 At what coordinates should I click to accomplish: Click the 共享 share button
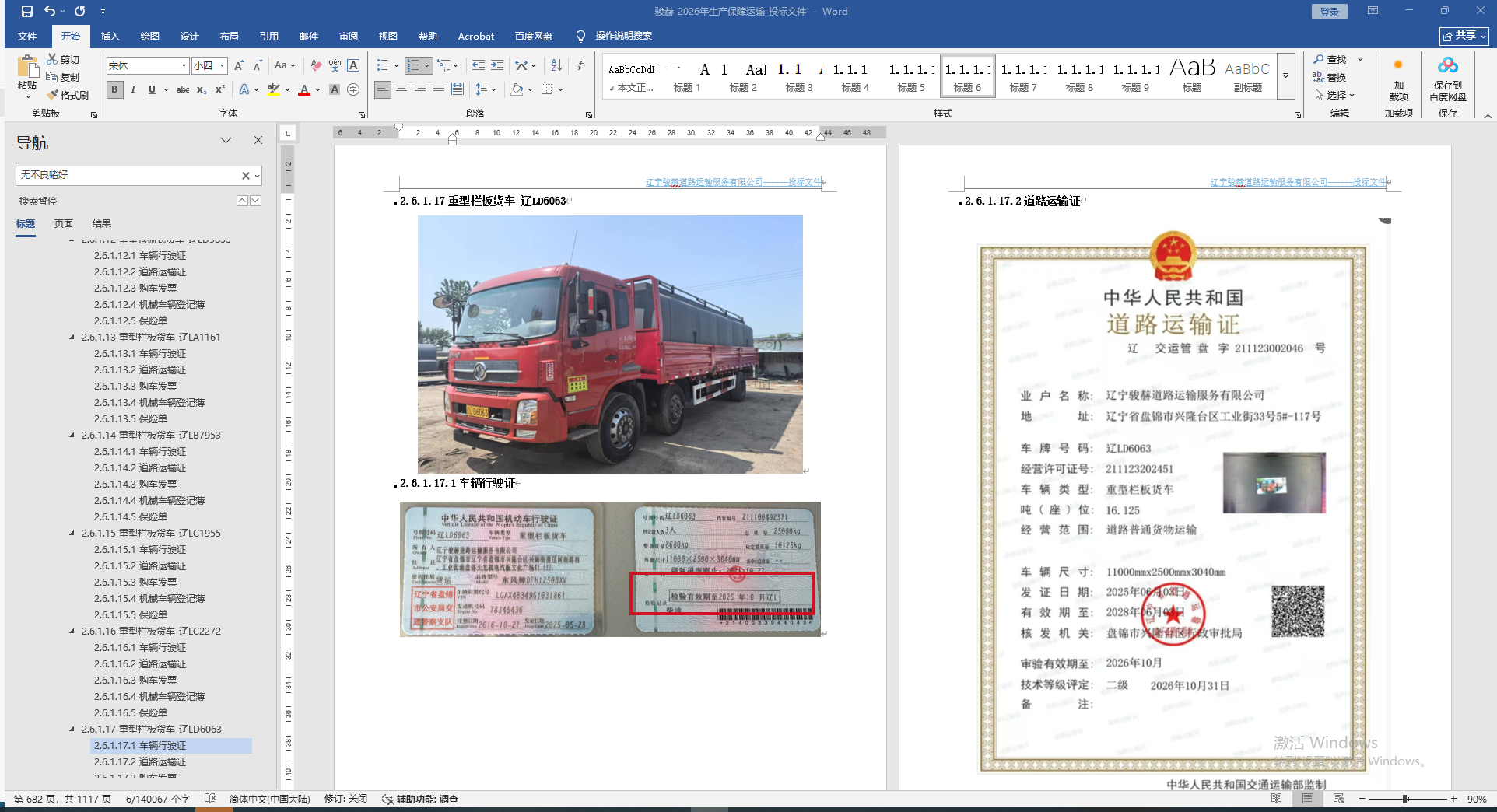click(x=1464, y=36)
